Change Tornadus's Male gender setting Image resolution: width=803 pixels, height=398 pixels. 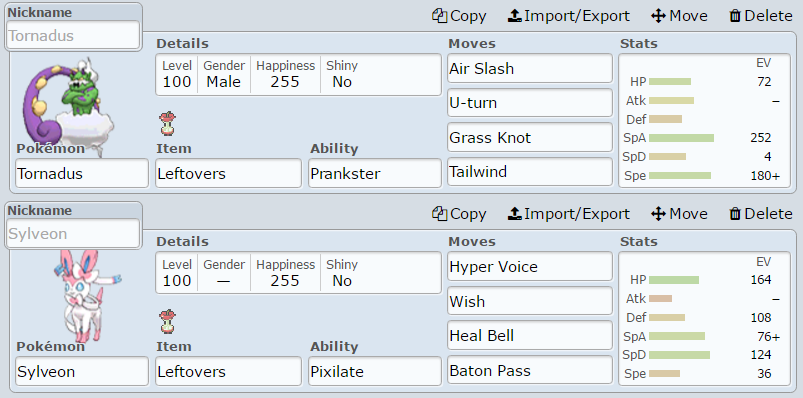[224, 75]
